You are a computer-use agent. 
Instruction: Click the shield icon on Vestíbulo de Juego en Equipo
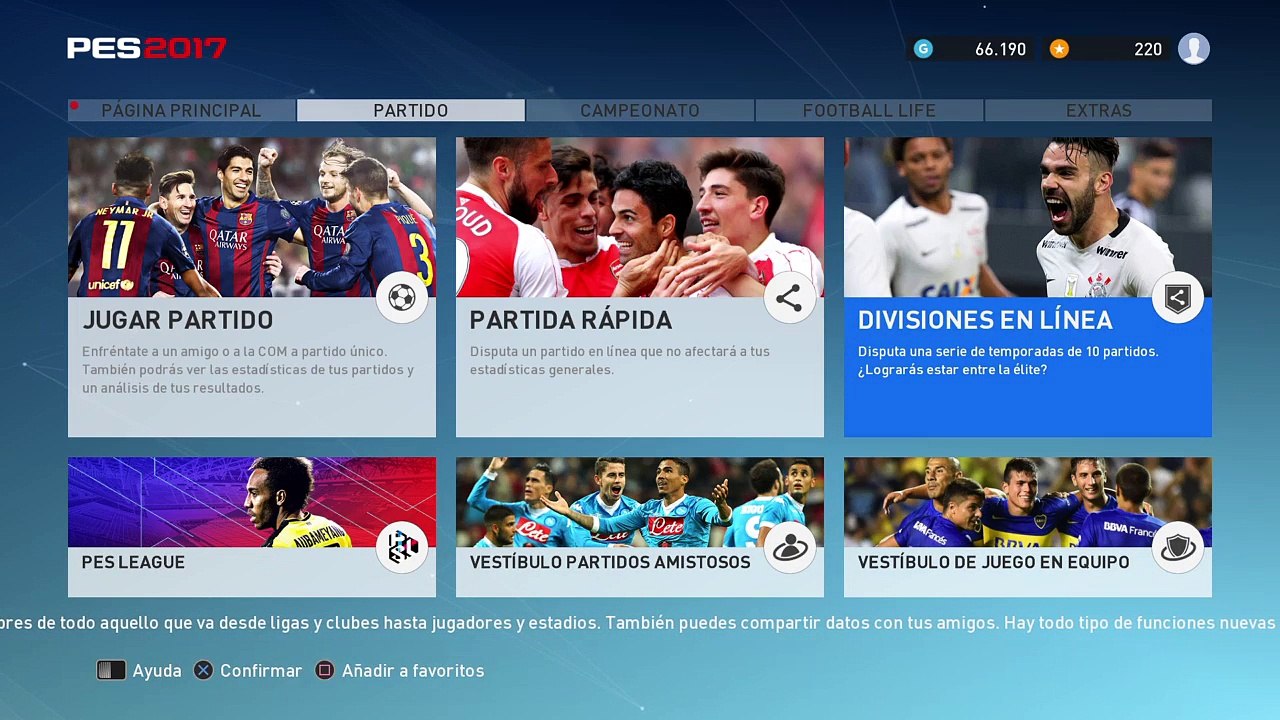(1177, 547)
